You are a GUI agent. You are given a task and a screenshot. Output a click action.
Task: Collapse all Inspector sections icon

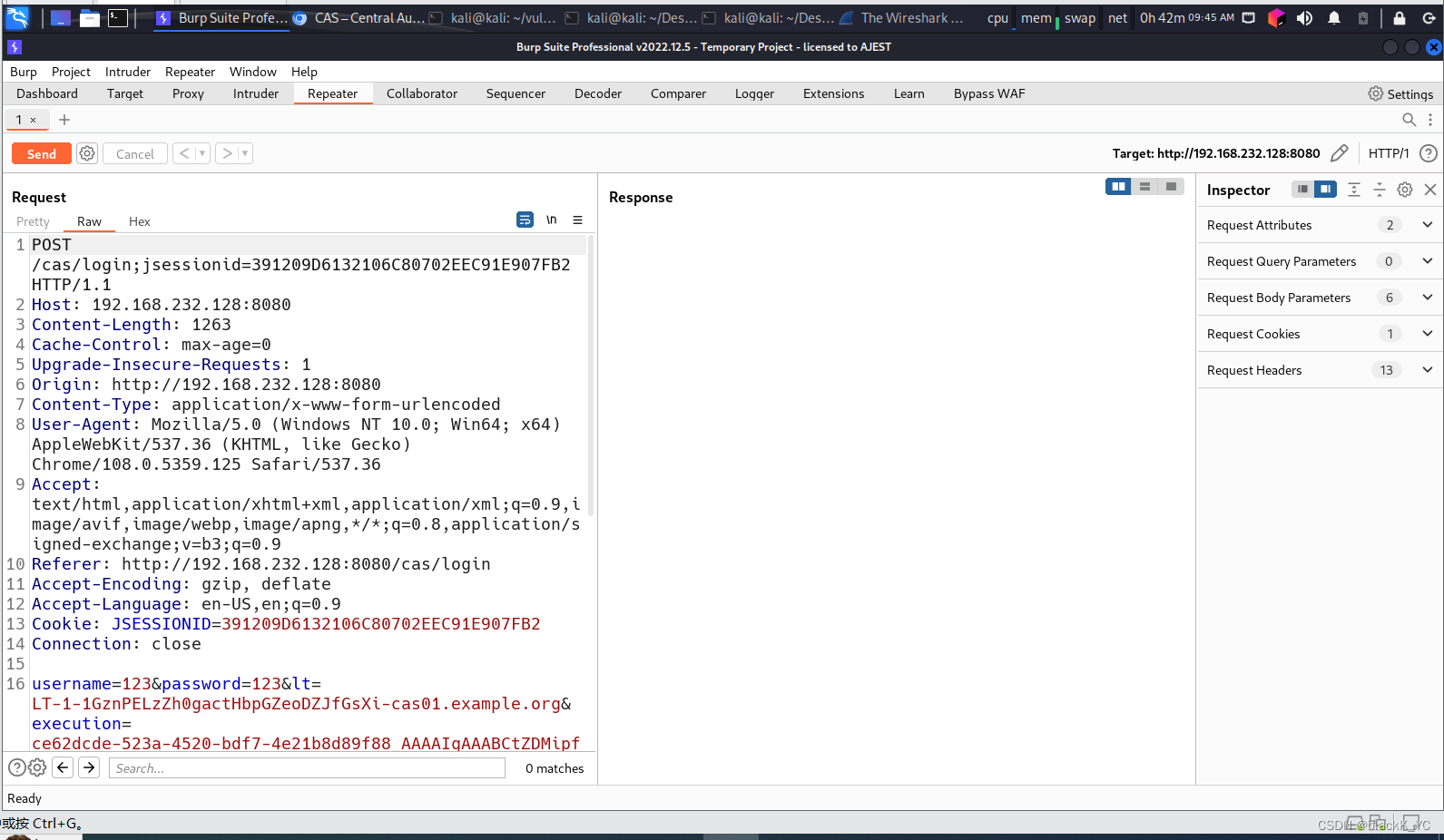point(1379,189)
